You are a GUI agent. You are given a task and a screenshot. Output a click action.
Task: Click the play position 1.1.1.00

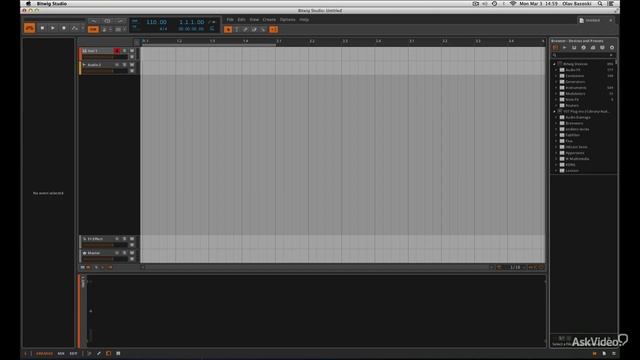(x=191, y=22)
